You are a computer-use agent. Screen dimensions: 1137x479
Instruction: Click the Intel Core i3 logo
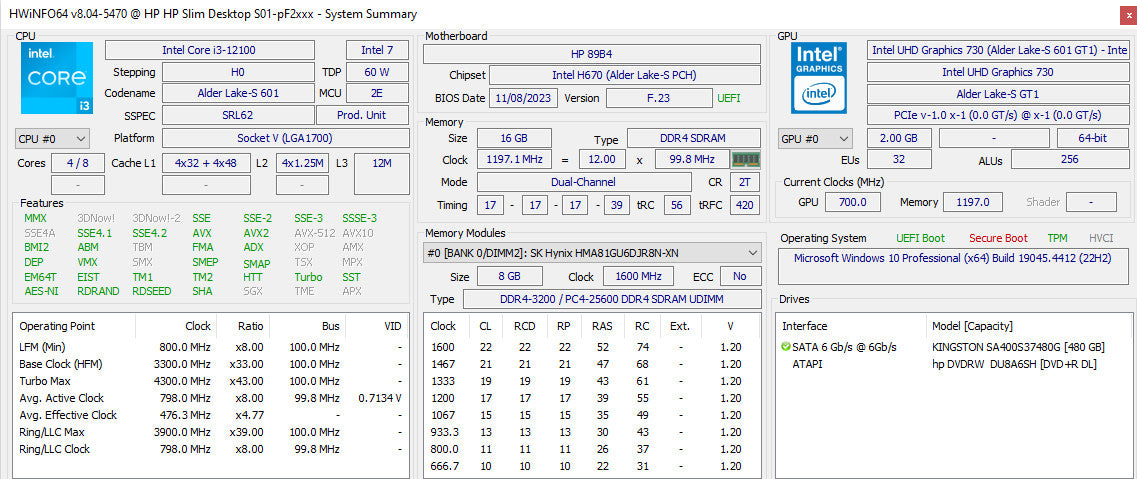pos(57,78)
